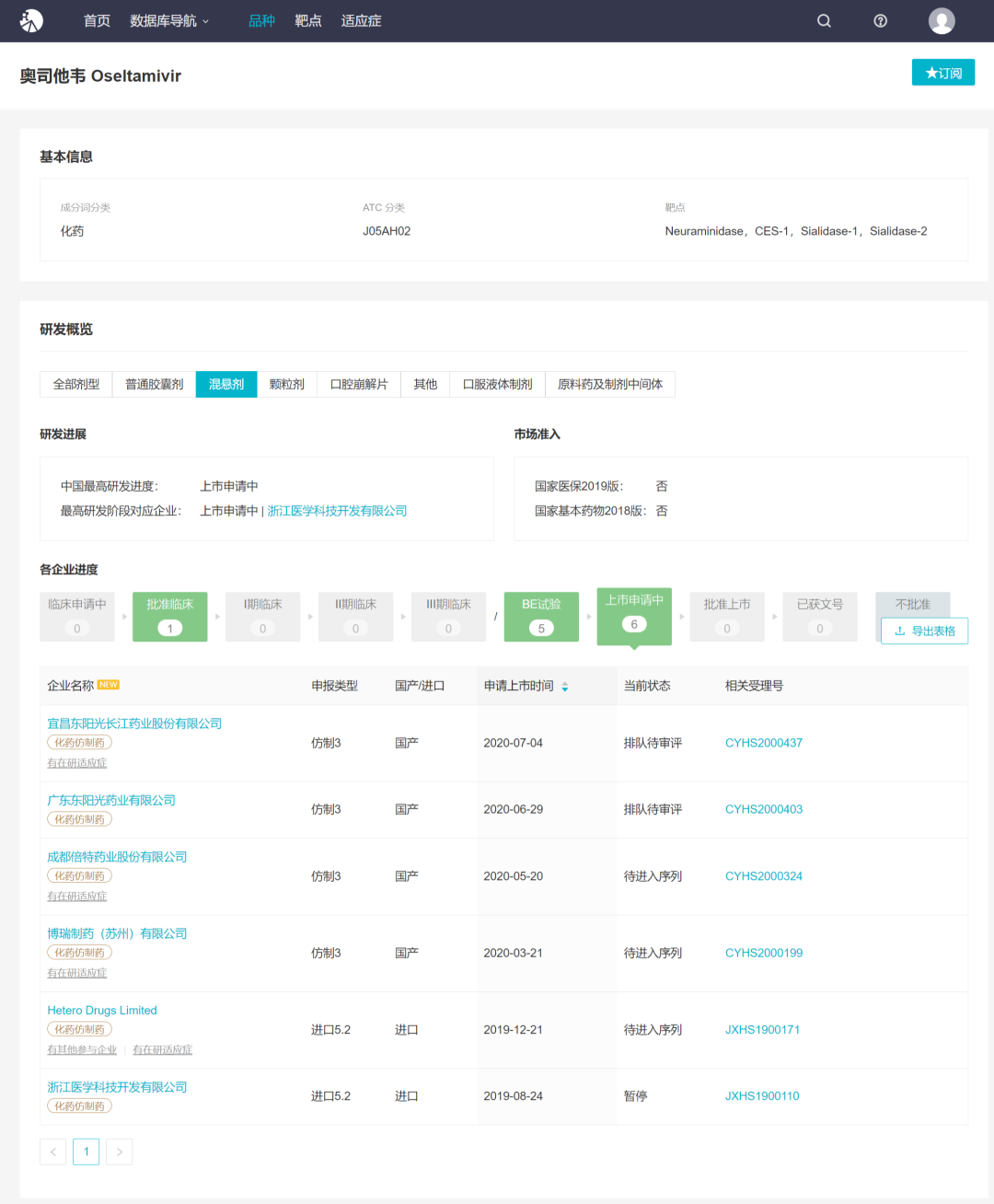Click the site logo icon

31,20
